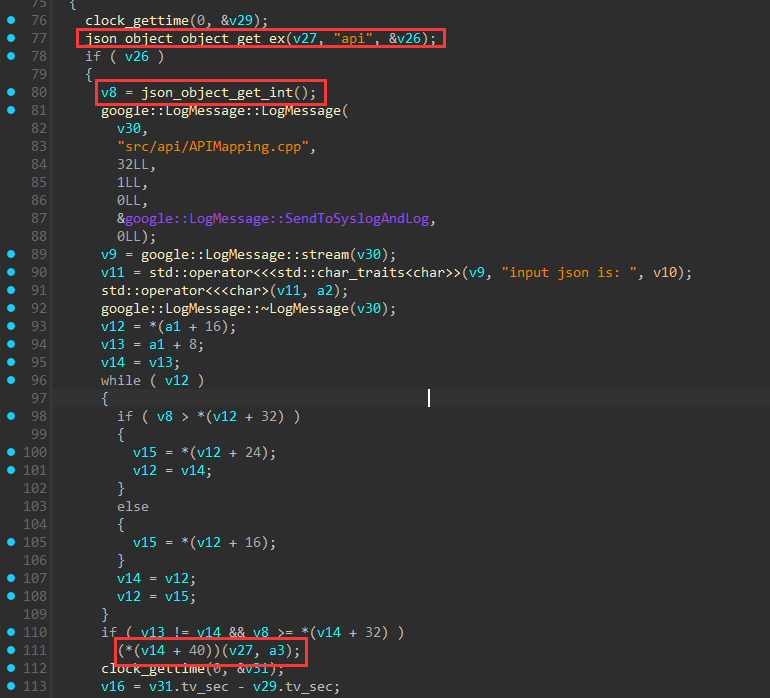Toggle breakpoint dot on line 98
770x698 pixels.
pyautogui.click(x=11, y=416)
